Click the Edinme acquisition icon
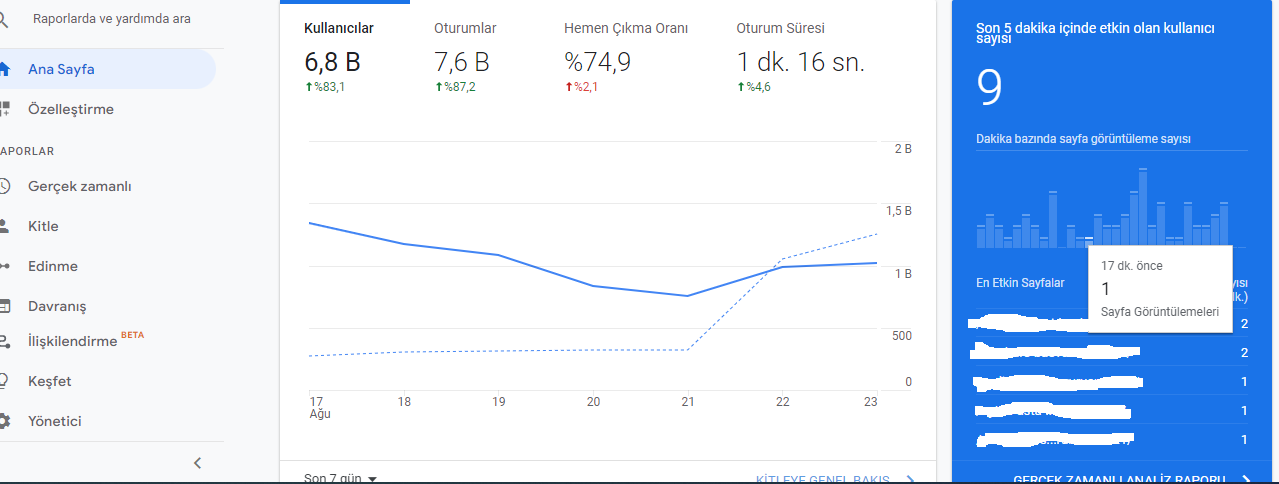1279x484 pixels. 4,266
